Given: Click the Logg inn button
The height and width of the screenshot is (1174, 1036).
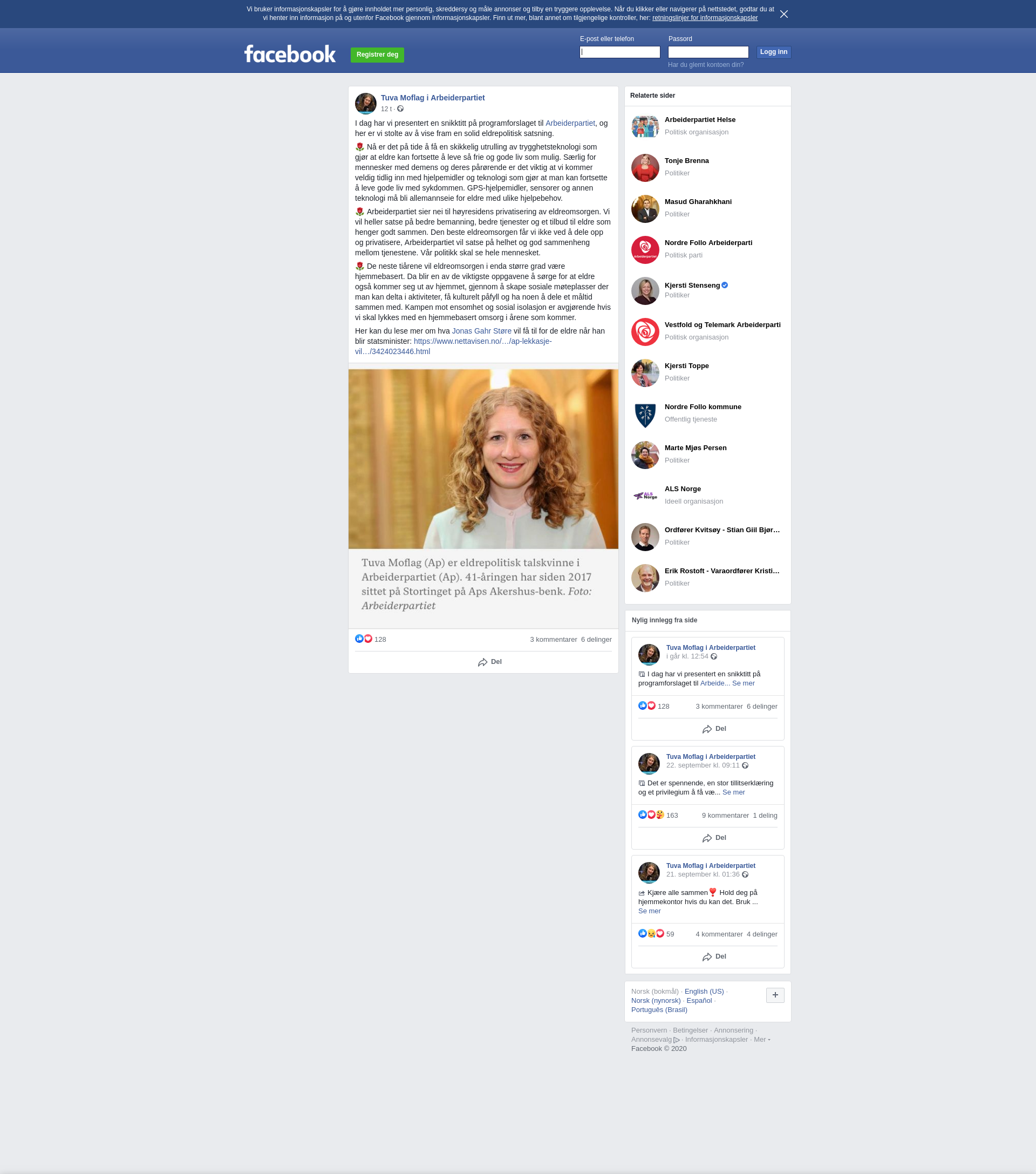Looking at the screenshot, I should [774, 52].
